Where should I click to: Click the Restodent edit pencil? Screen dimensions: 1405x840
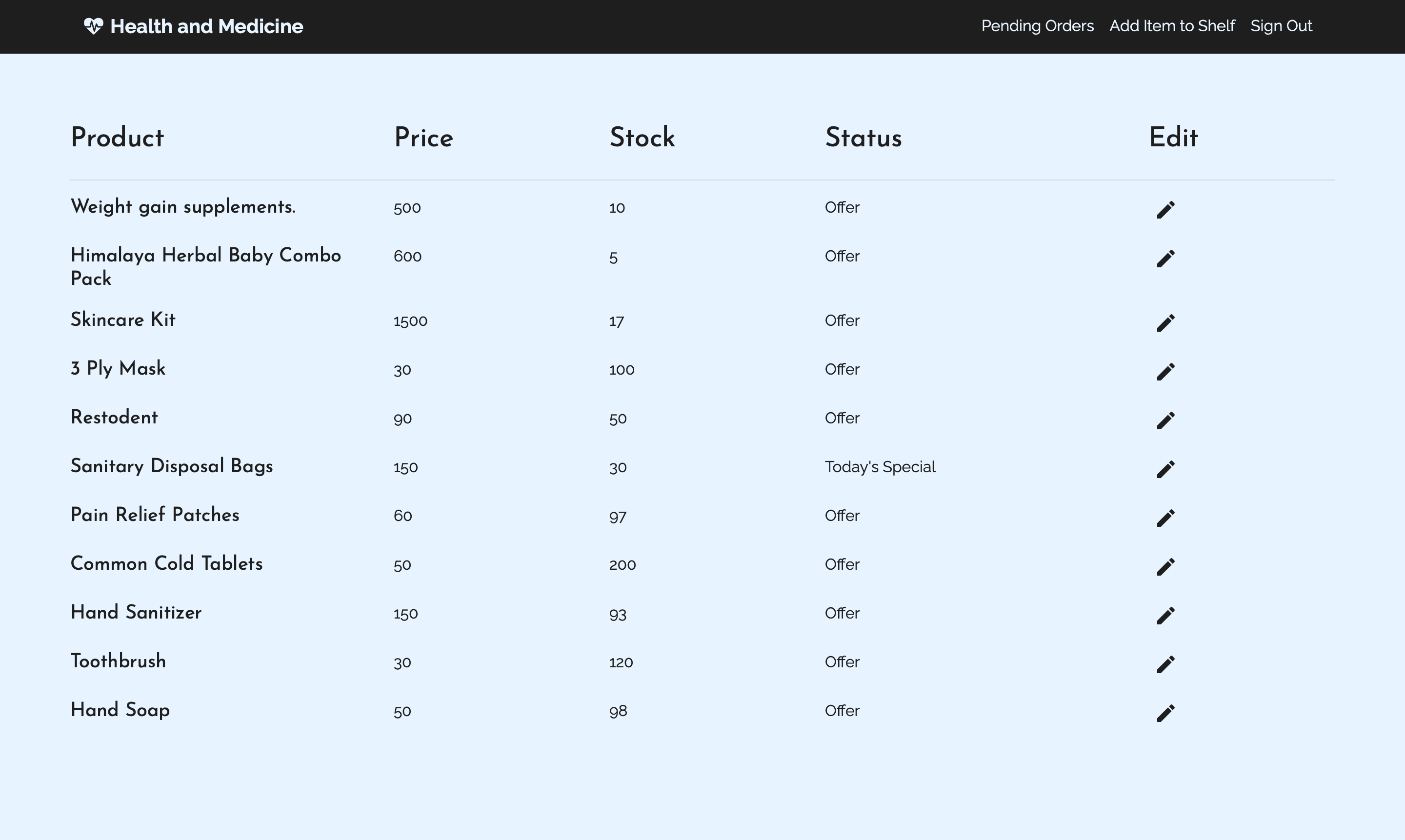pos(1165,420)
